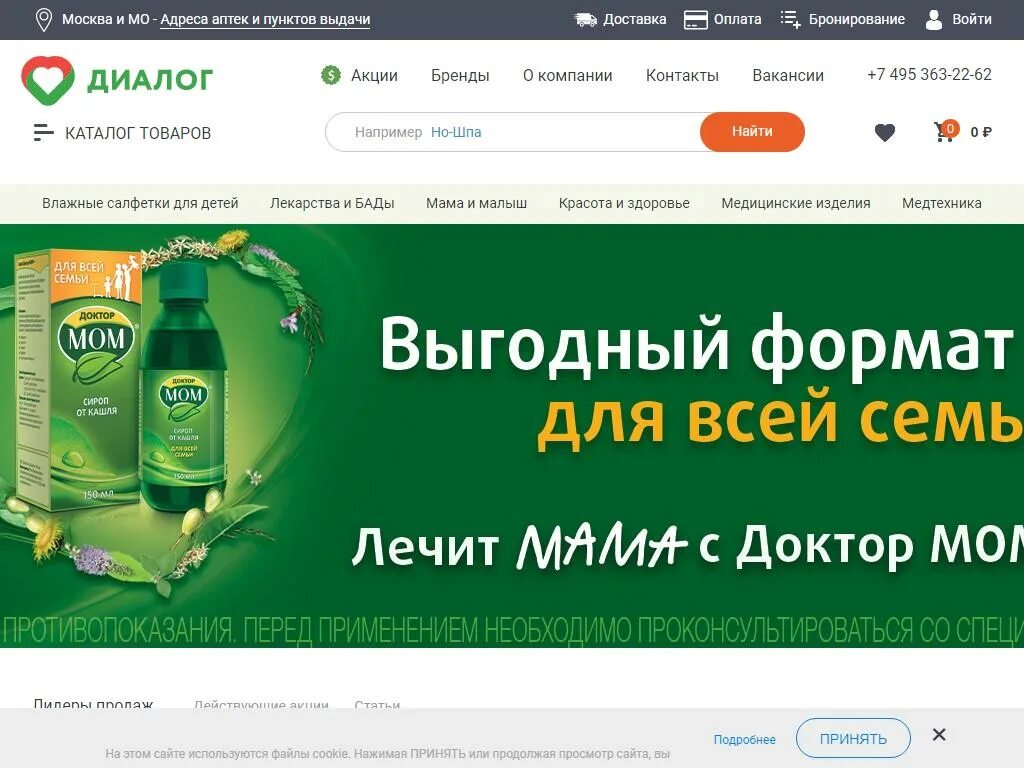Dismiss the cookie notice with X
1024x768 pixels.
click(939, 735)
